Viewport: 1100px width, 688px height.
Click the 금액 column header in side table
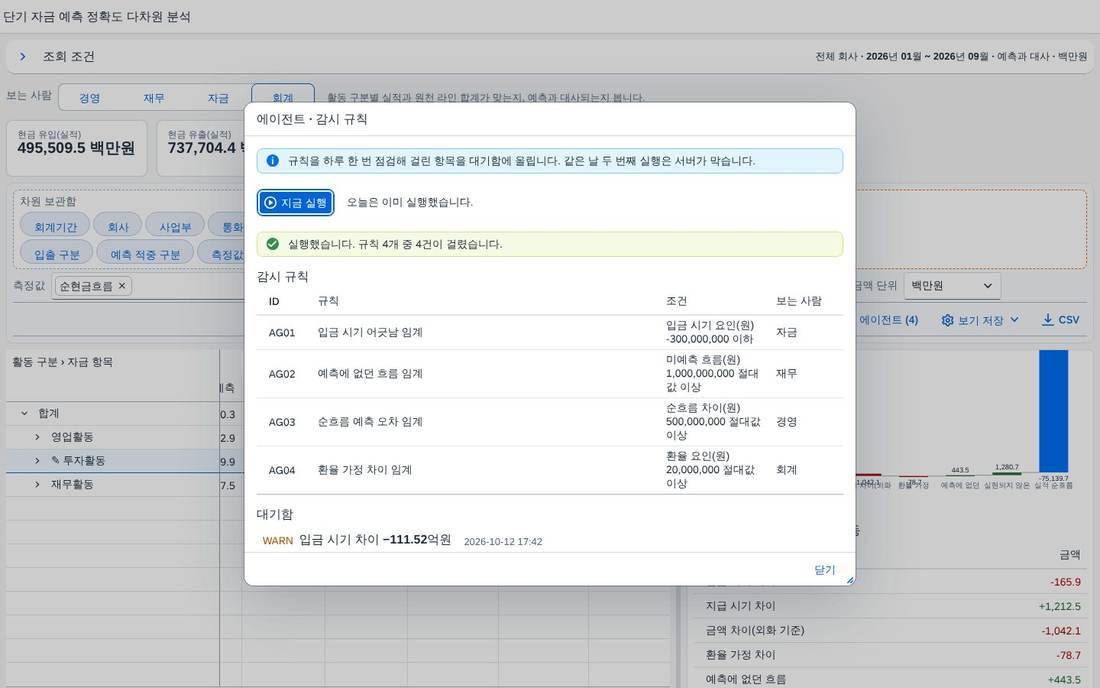[x=1069, y=555]
